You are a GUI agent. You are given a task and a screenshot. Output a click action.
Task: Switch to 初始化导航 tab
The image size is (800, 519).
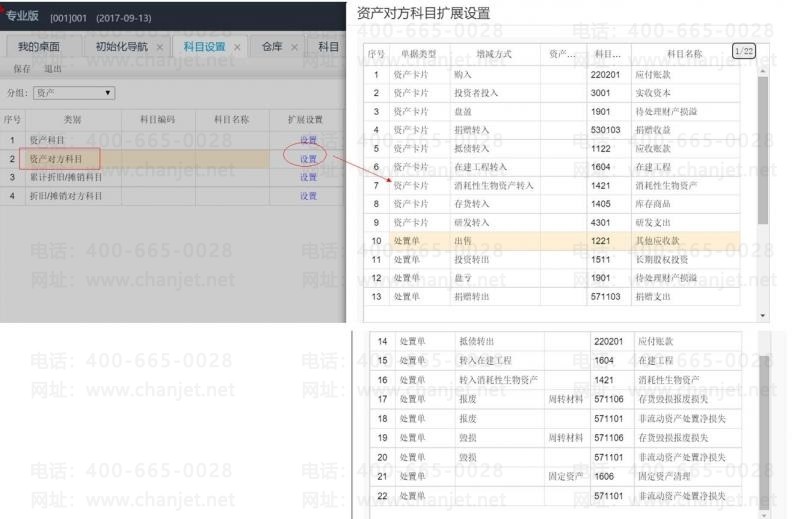coord(122,46)
